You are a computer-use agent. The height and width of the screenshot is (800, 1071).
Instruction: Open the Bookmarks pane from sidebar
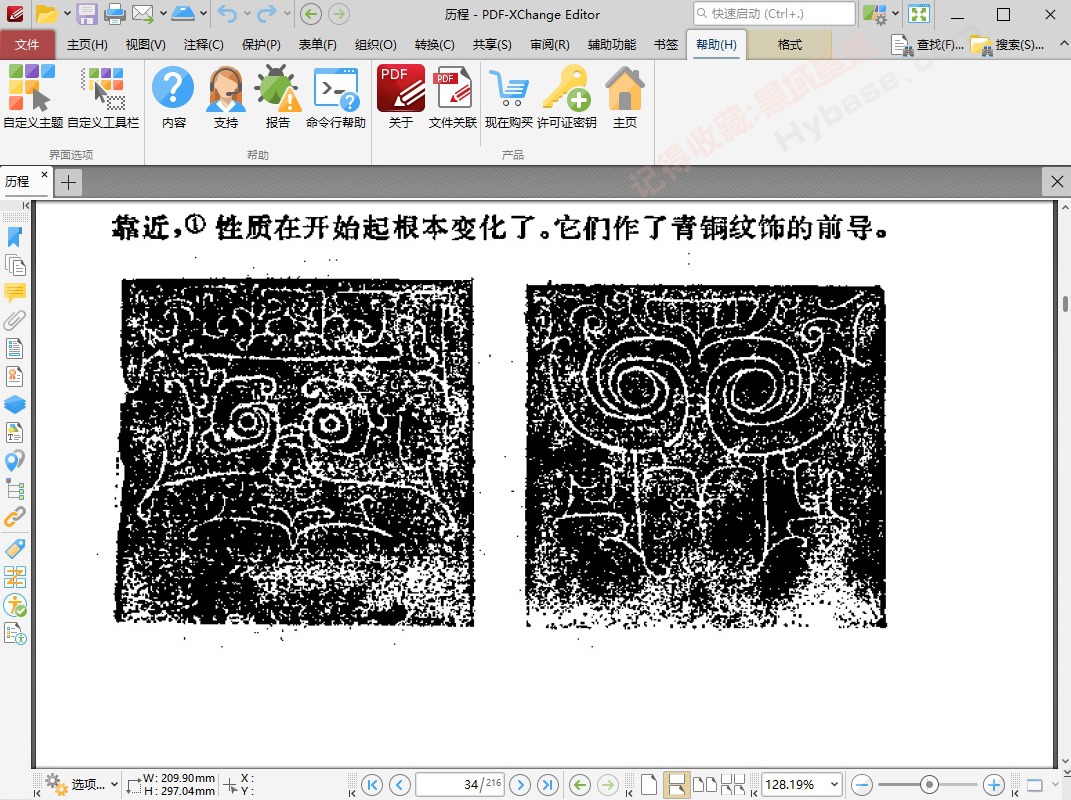tap(14, 237)
